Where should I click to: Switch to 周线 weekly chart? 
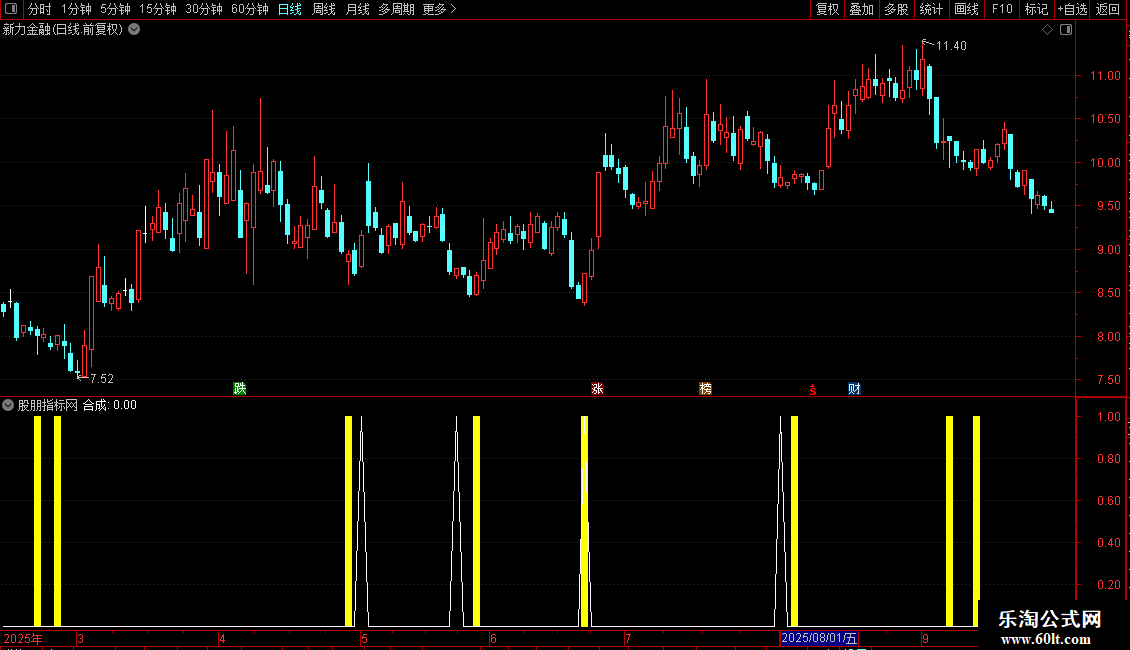pyautogui.click(x=324, y=9)
